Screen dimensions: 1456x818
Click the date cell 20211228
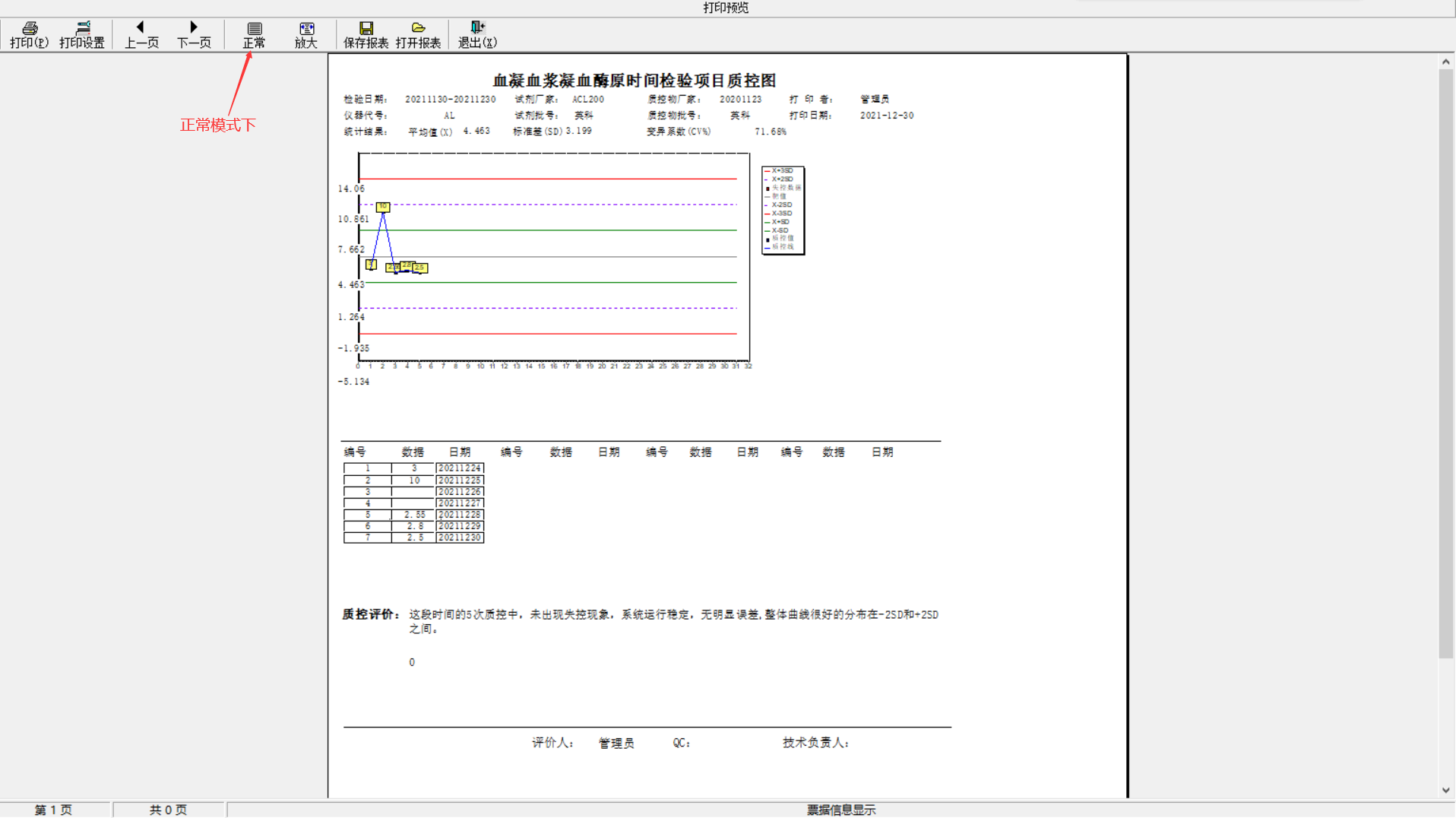[460, 515]
